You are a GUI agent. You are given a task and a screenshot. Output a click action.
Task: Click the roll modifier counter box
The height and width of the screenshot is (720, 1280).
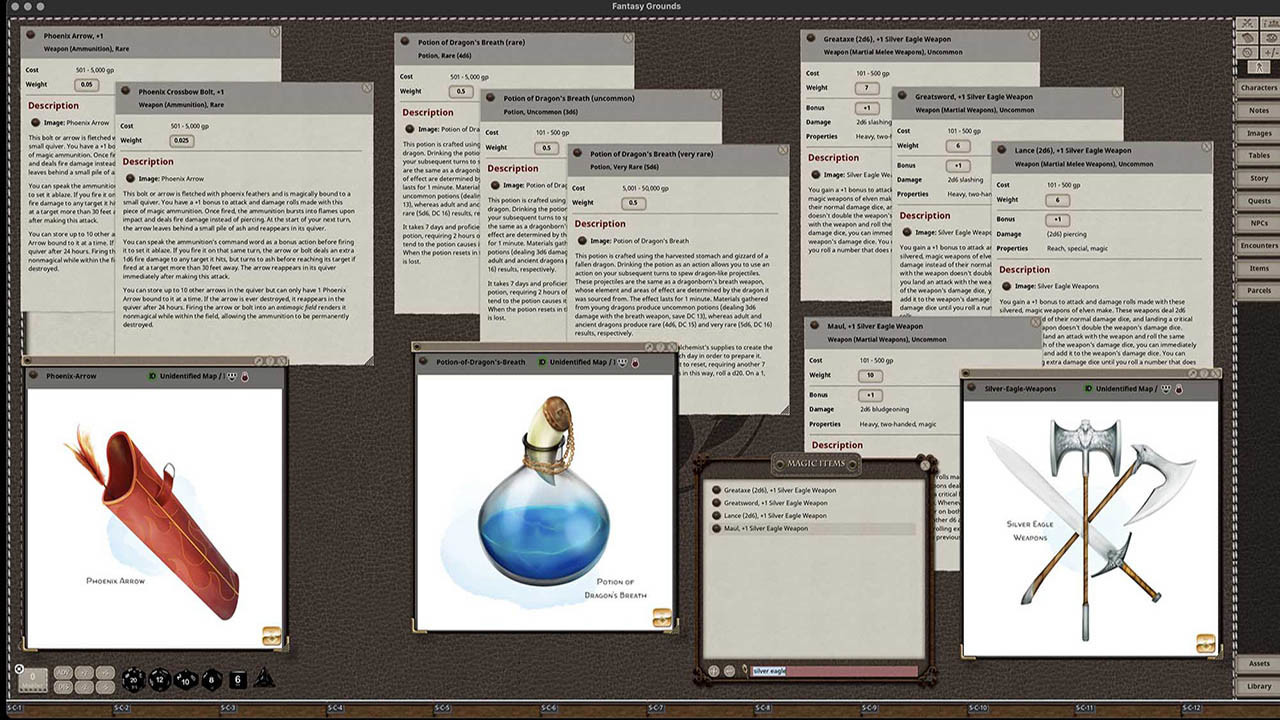tap(33, 679)
